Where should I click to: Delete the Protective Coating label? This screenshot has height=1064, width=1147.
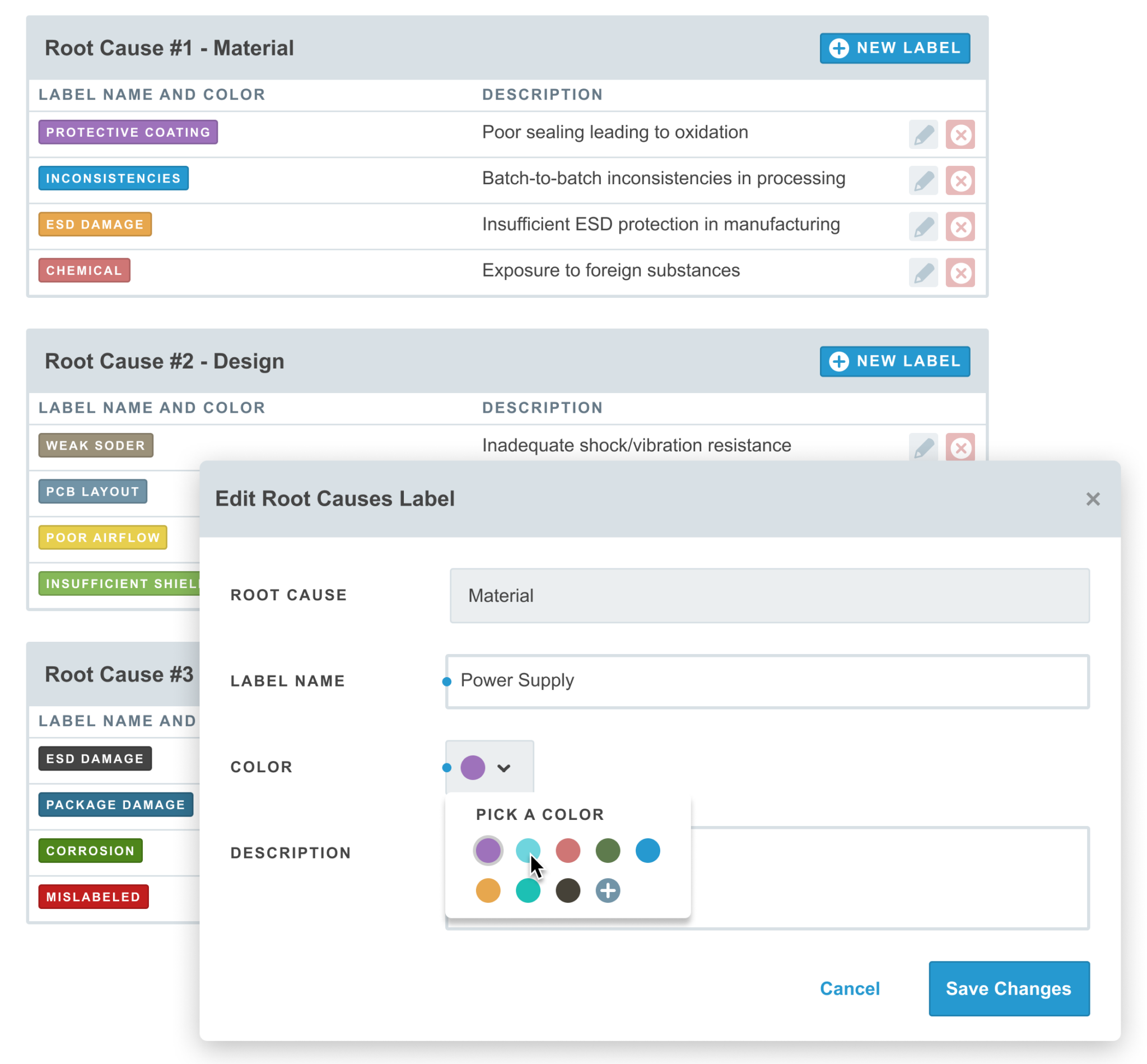(960, 135)
